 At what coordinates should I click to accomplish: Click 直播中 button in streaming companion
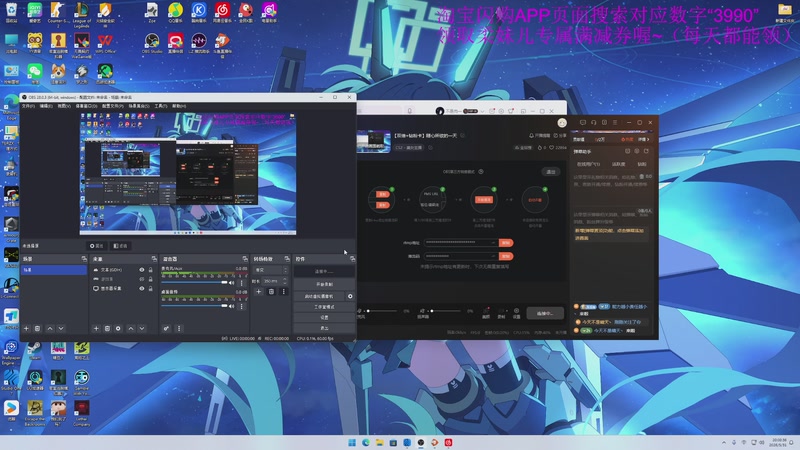pos(545,313)
